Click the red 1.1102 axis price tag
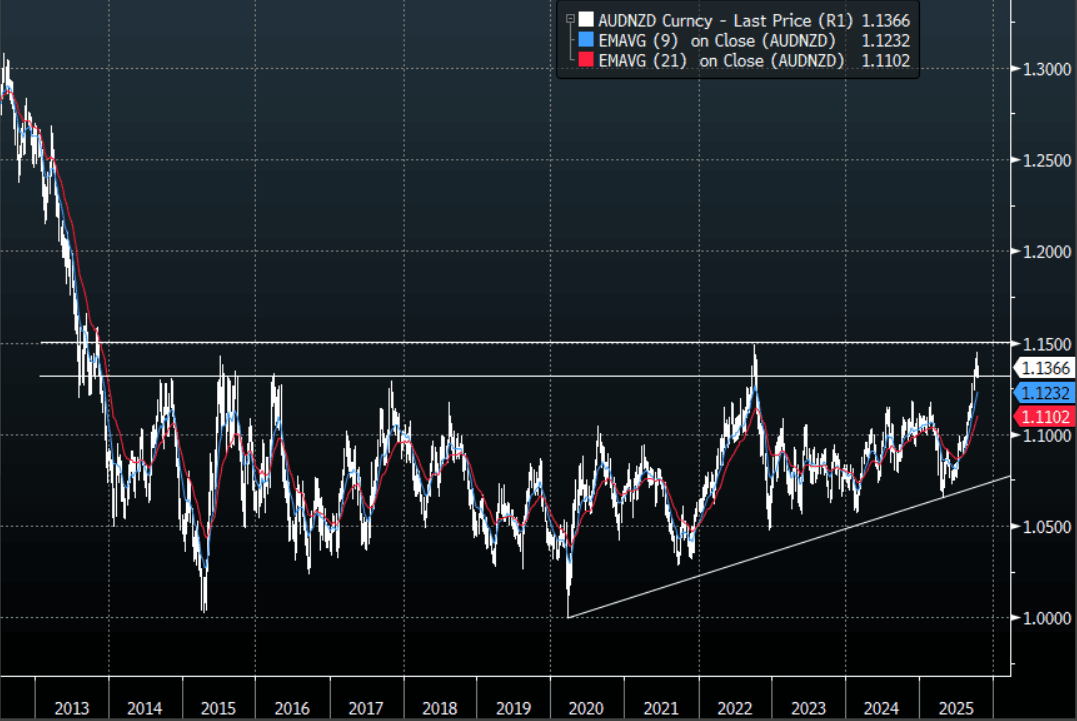 [x=1045, y=416]
